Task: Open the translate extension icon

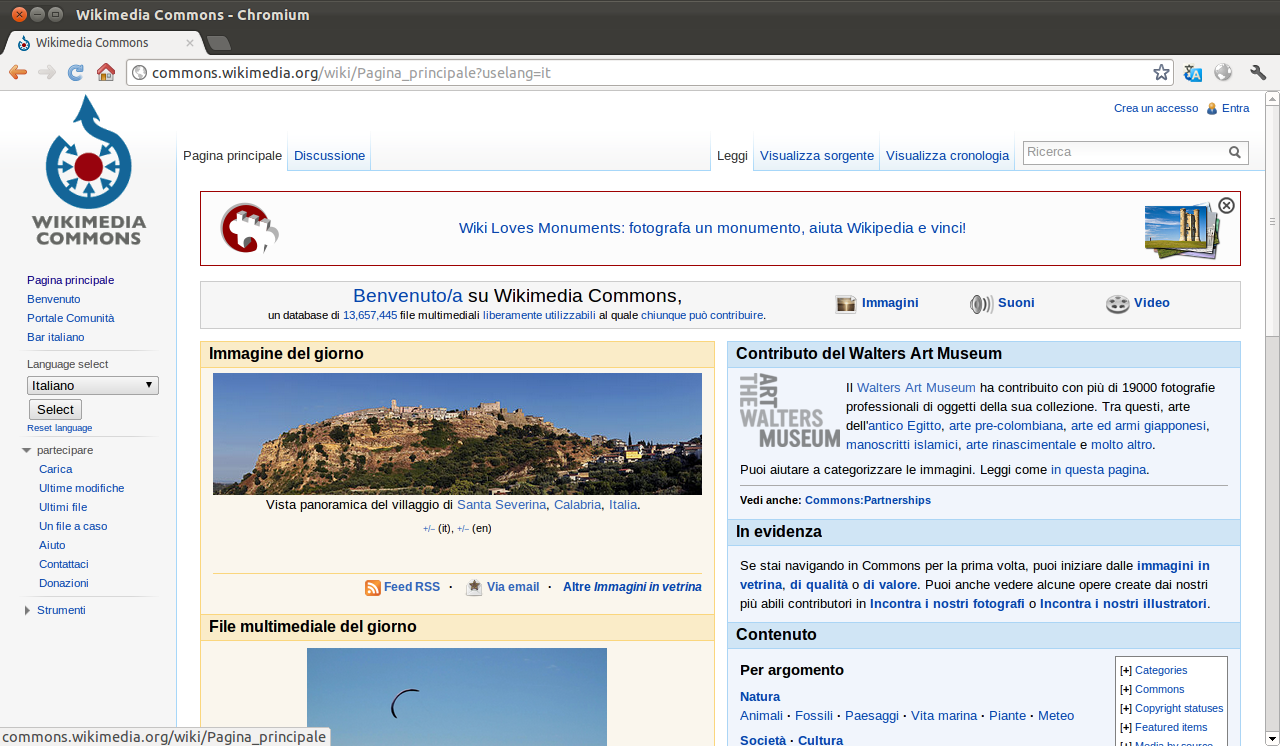Action: (1192, 72)
